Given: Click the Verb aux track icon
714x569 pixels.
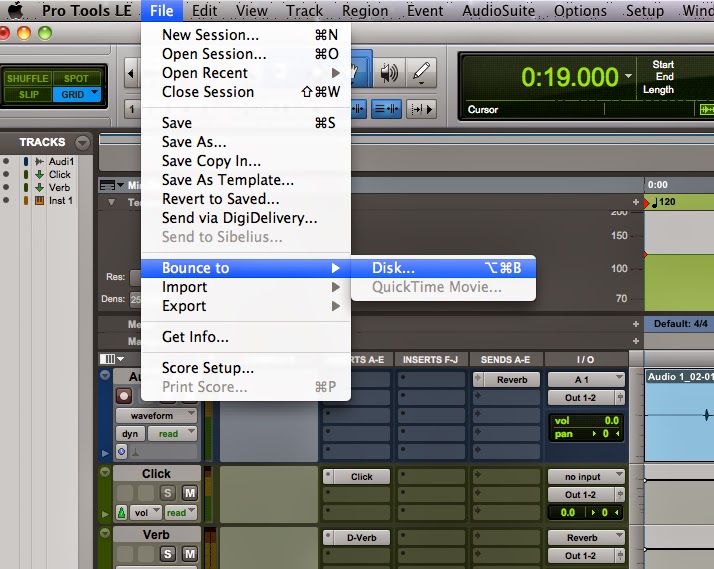Looking at the screenshot, I should point(40,187).
